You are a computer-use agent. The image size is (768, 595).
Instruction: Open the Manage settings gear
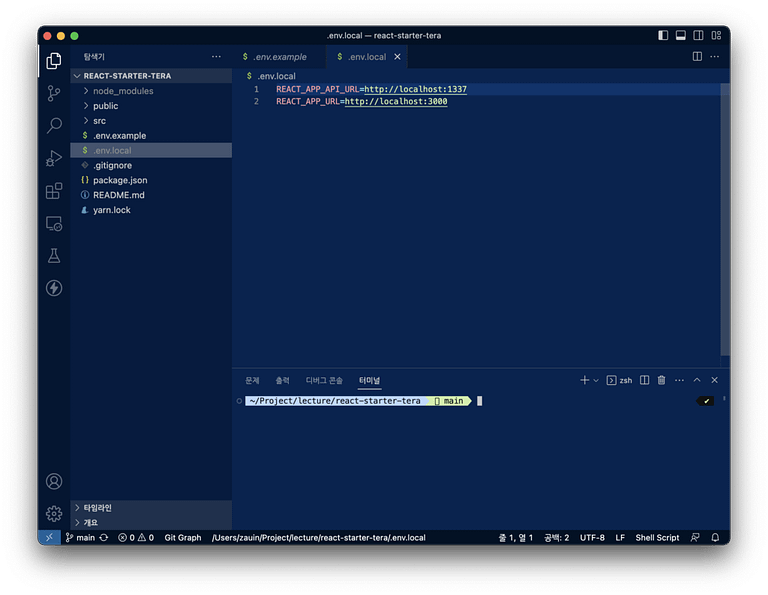[x=54, y=513]
